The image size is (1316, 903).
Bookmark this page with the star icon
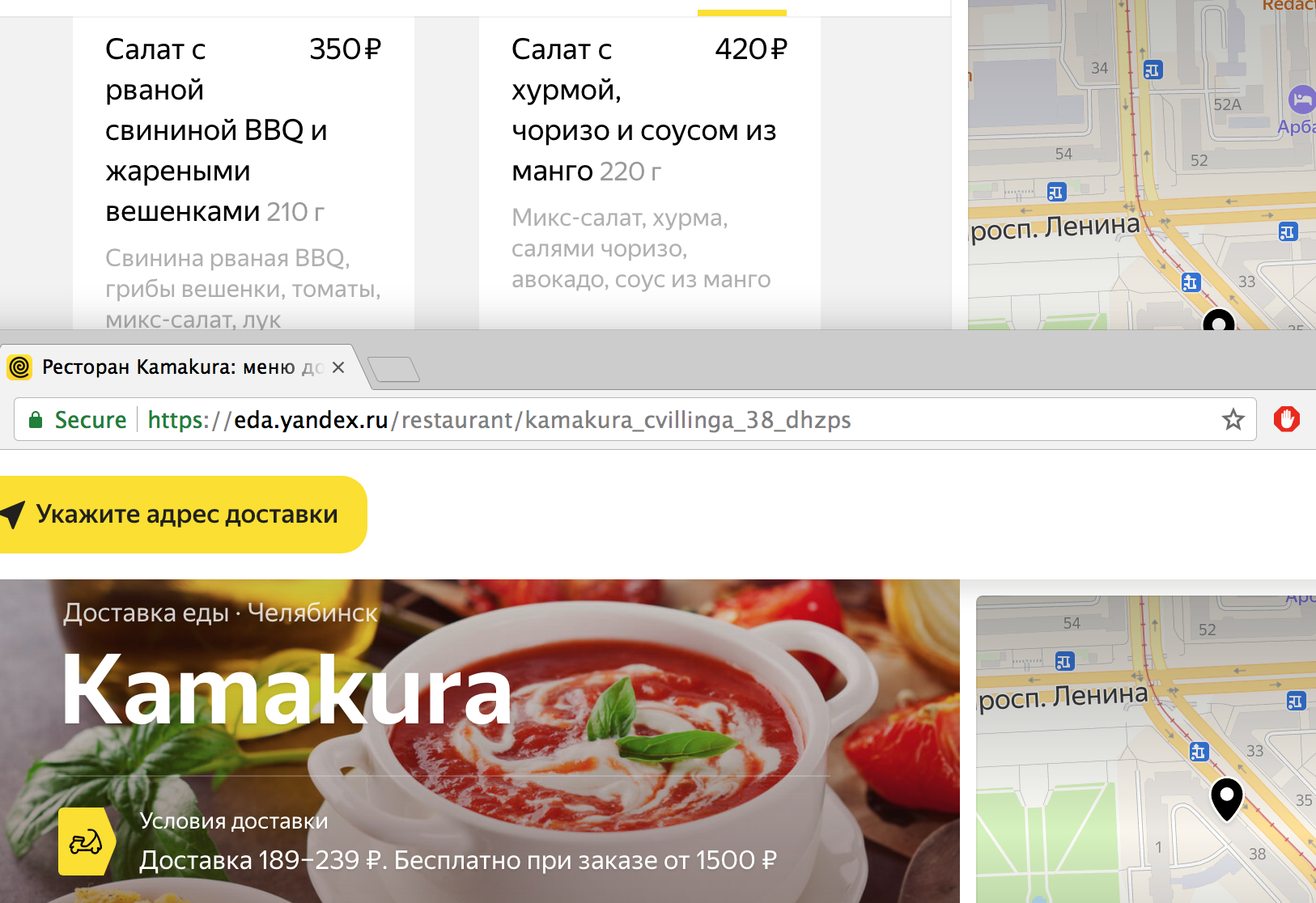(x=1233, y=419)
